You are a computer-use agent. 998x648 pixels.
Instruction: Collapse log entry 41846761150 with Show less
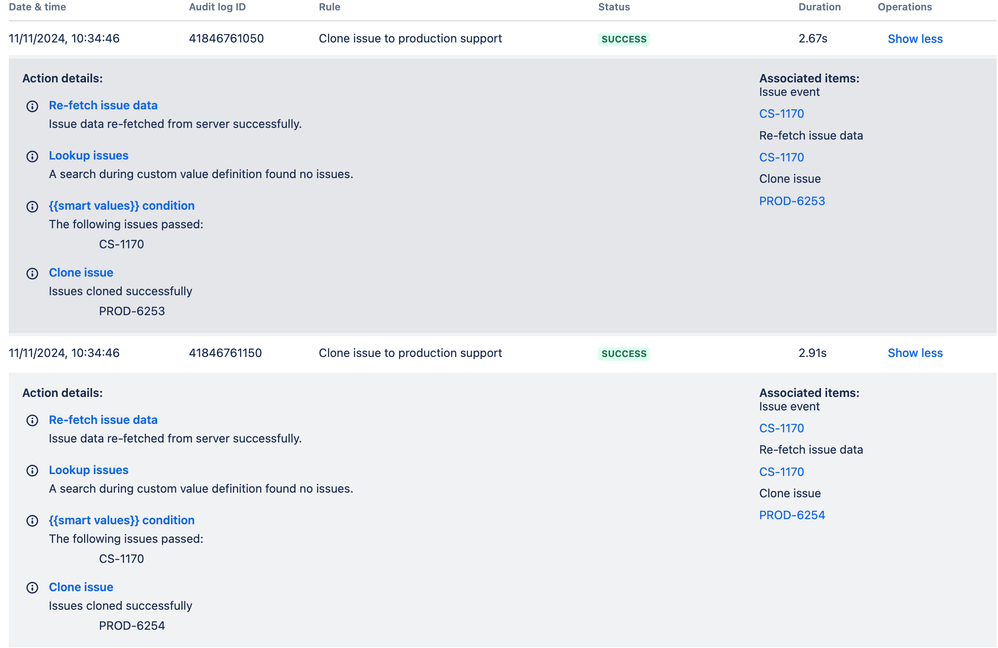click(x=915, y=353)
